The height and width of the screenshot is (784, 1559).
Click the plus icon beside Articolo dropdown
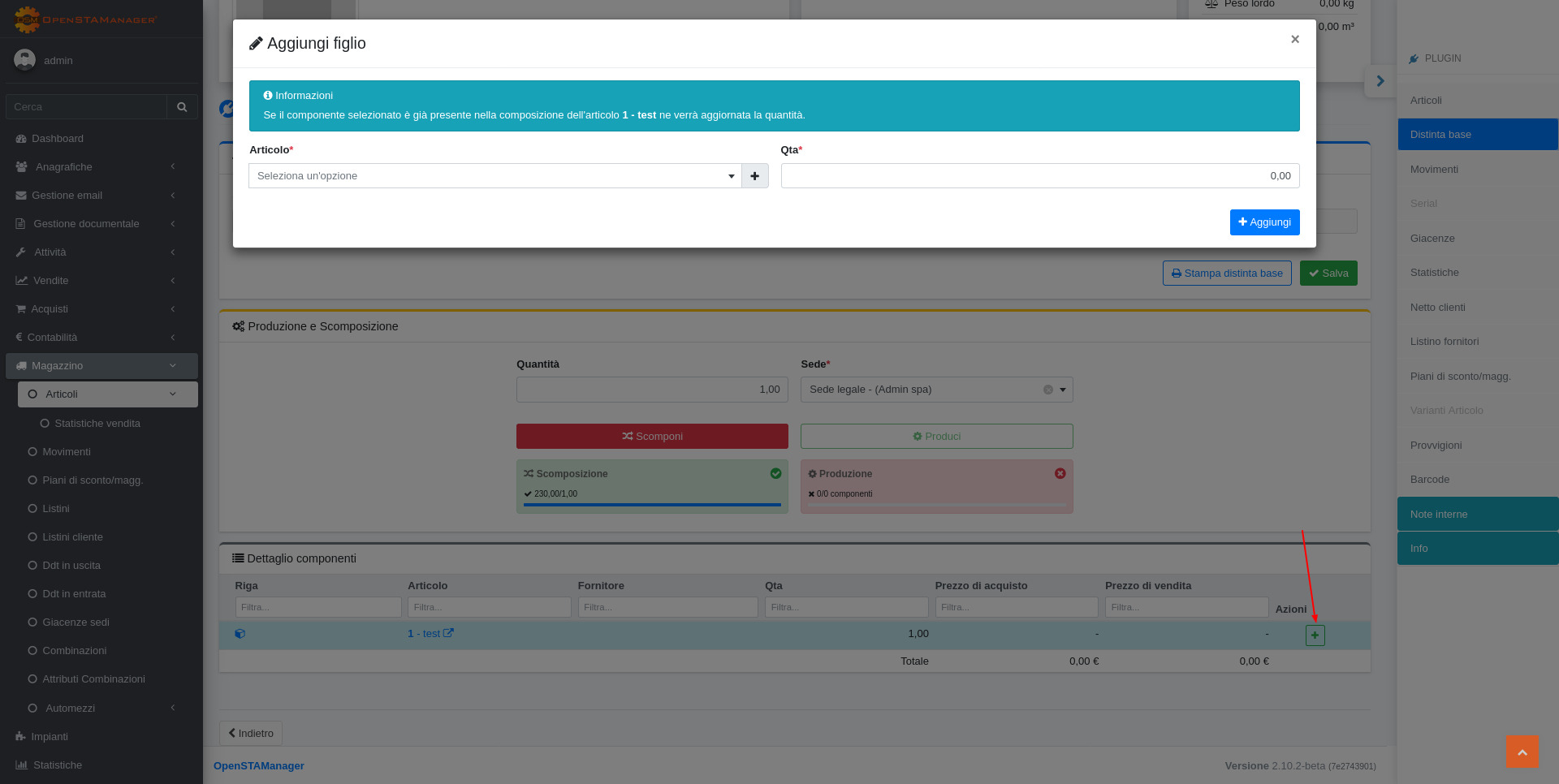tap(754, 176)
